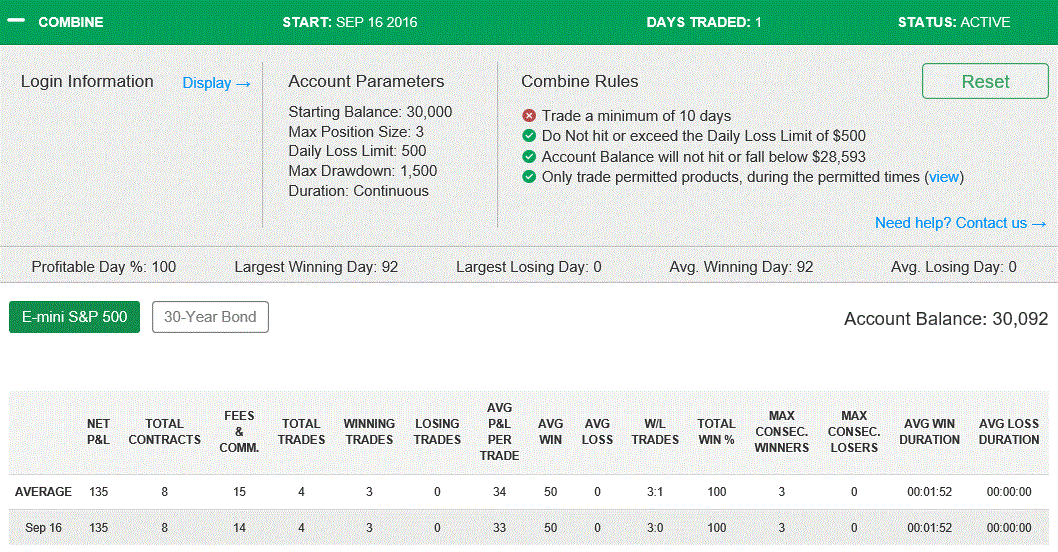Select the E-mini S&P 500 tab

pos(74,316)
